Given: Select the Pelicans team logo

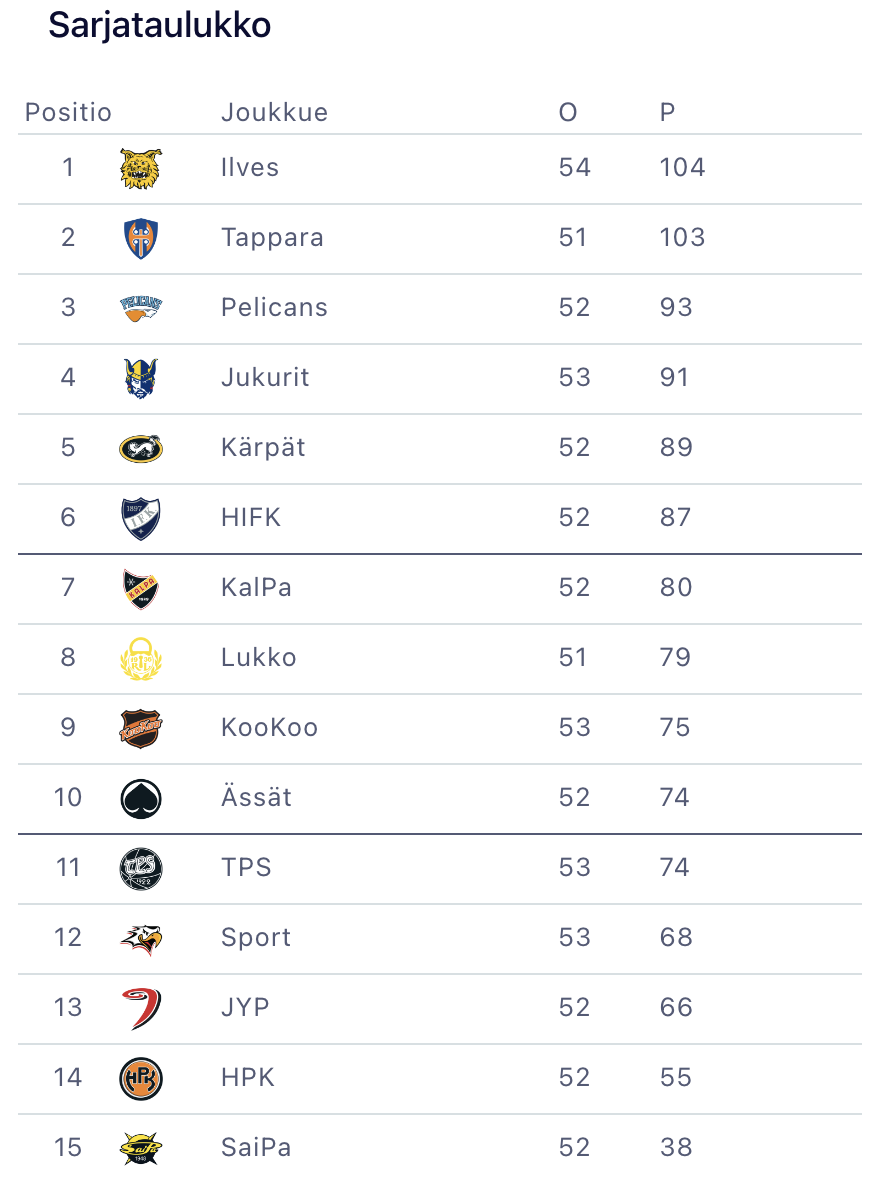Looking at the screenshot, I should point(140,308).
